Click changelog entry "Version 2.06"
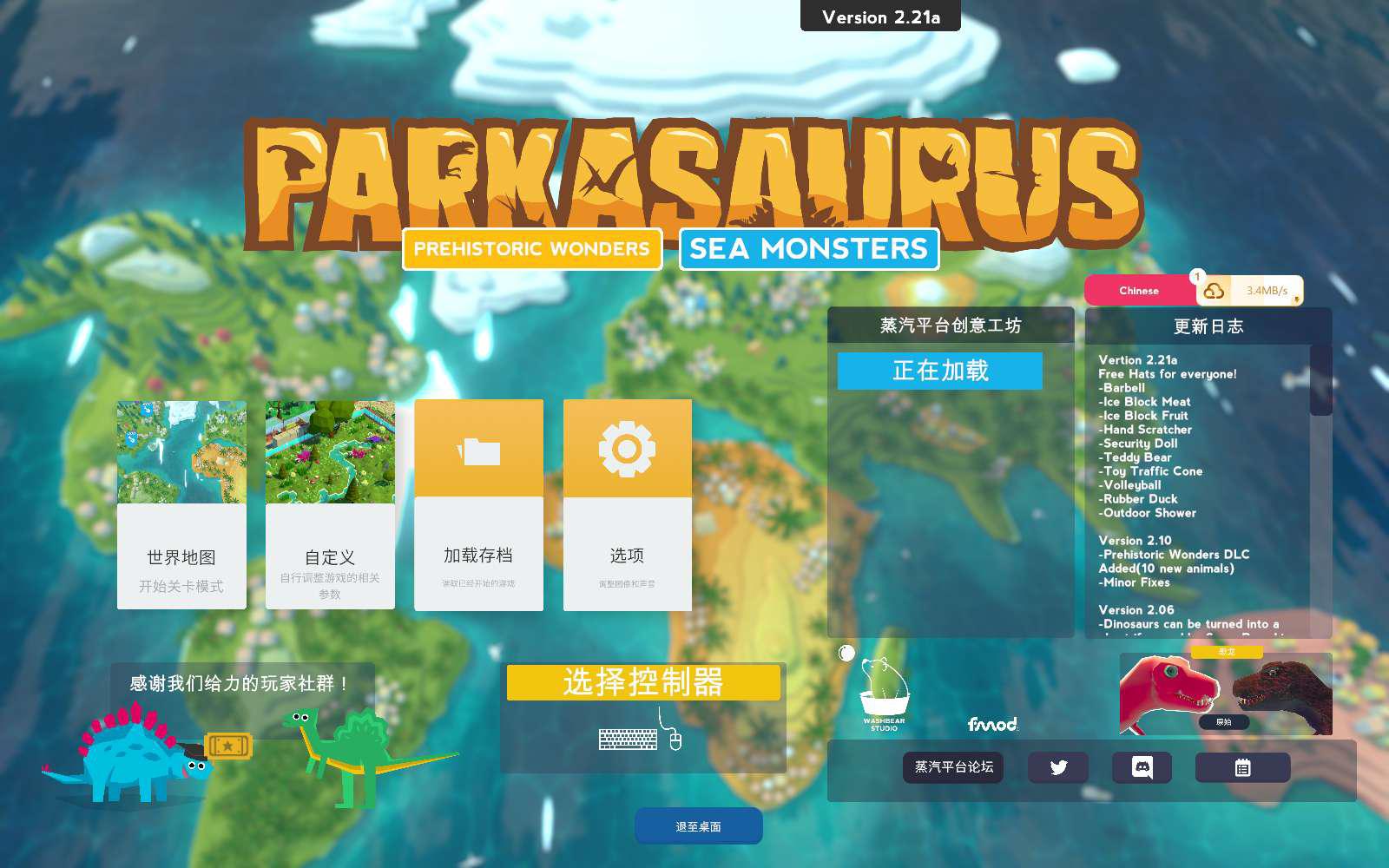 1136,610
